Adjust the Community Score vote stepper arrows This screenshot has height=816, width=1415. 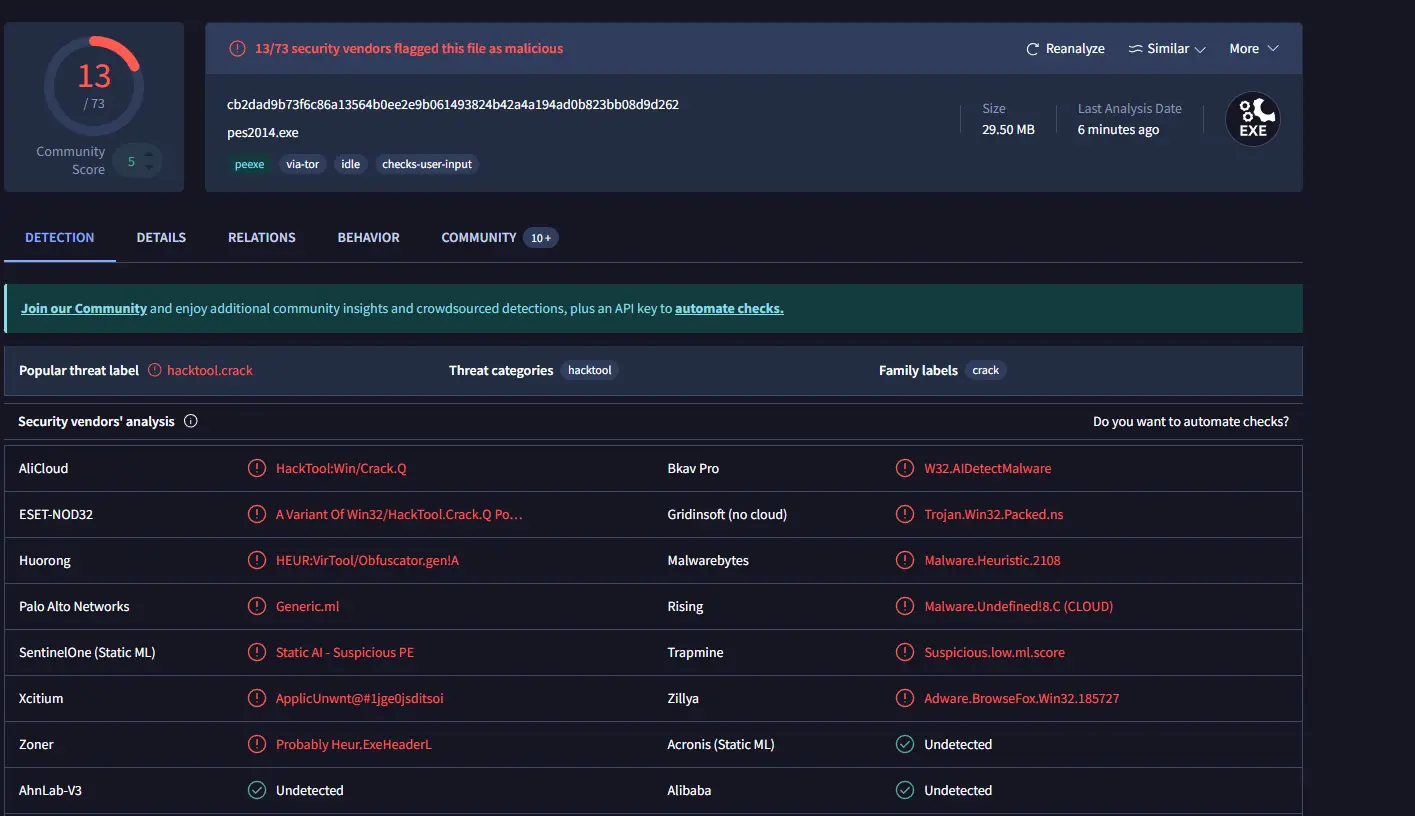click(x=149, y=161)
